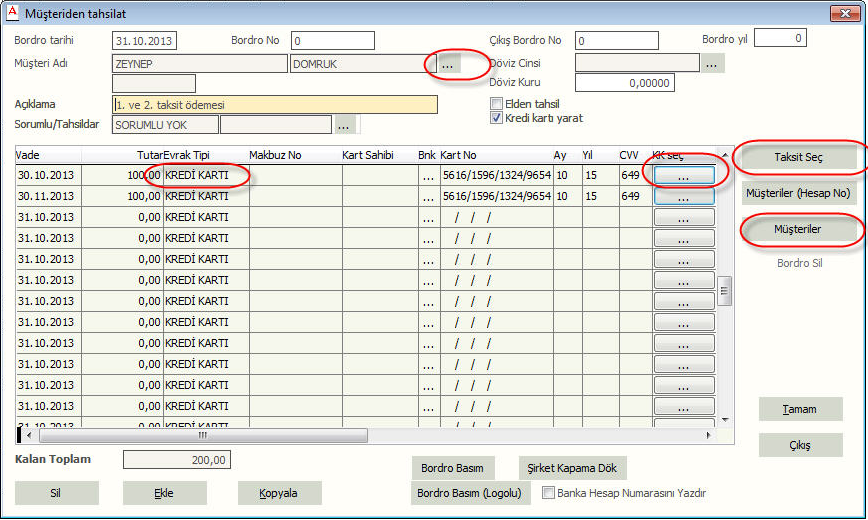The height and width of the screenshot is (520, 868).
Task: Toggle Banka Hesap Numarasını Yazdır checkbox
Action: click(549, 493)
